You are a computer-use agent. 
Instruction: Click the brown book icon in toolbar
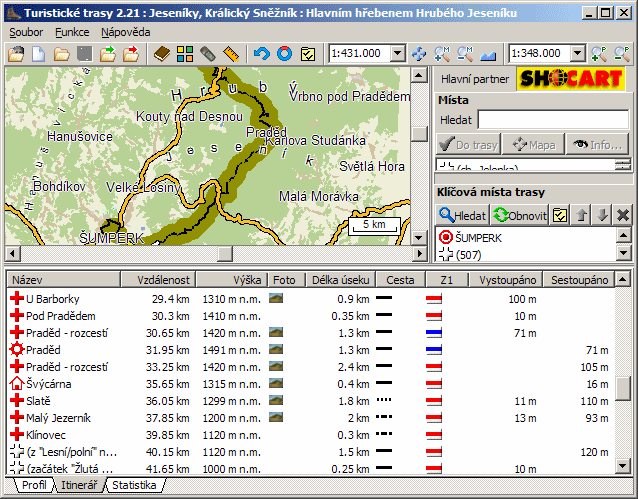click(161, 53)
